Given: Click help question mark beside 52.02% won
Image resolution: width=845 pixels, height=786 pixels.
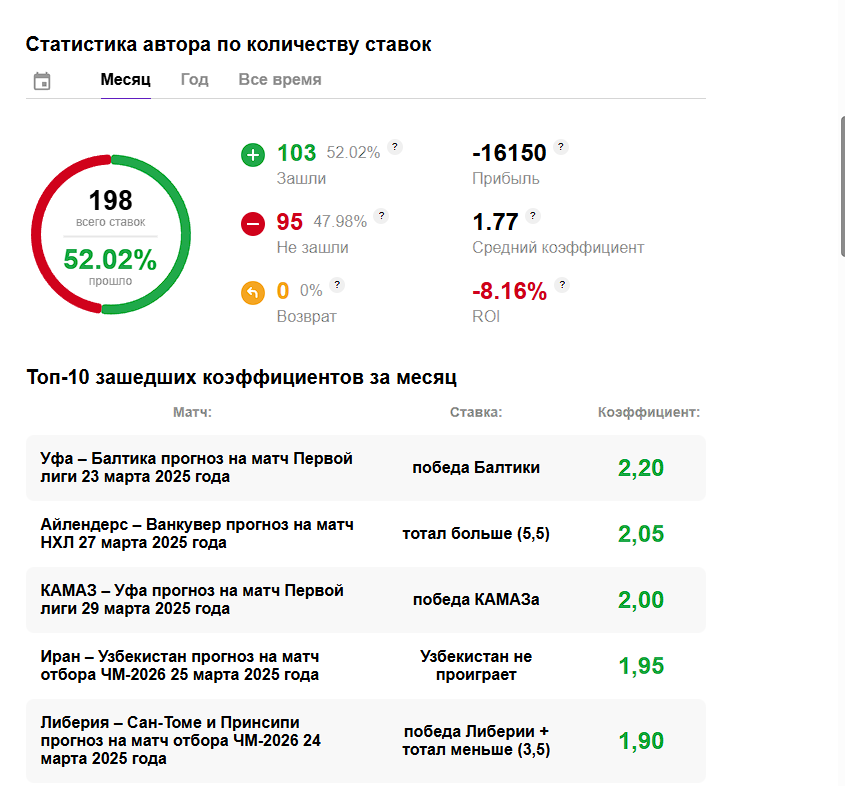Looking at the screenshot, I should [x=395, y=147].
